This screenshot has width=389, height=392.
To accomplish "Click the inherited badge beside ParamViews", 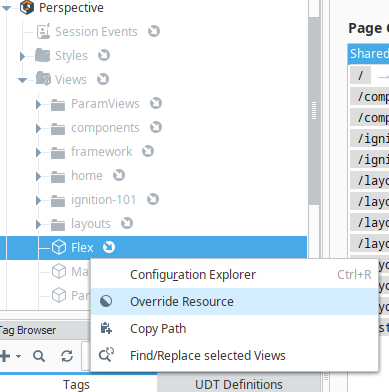I will (x=156, y=103).
